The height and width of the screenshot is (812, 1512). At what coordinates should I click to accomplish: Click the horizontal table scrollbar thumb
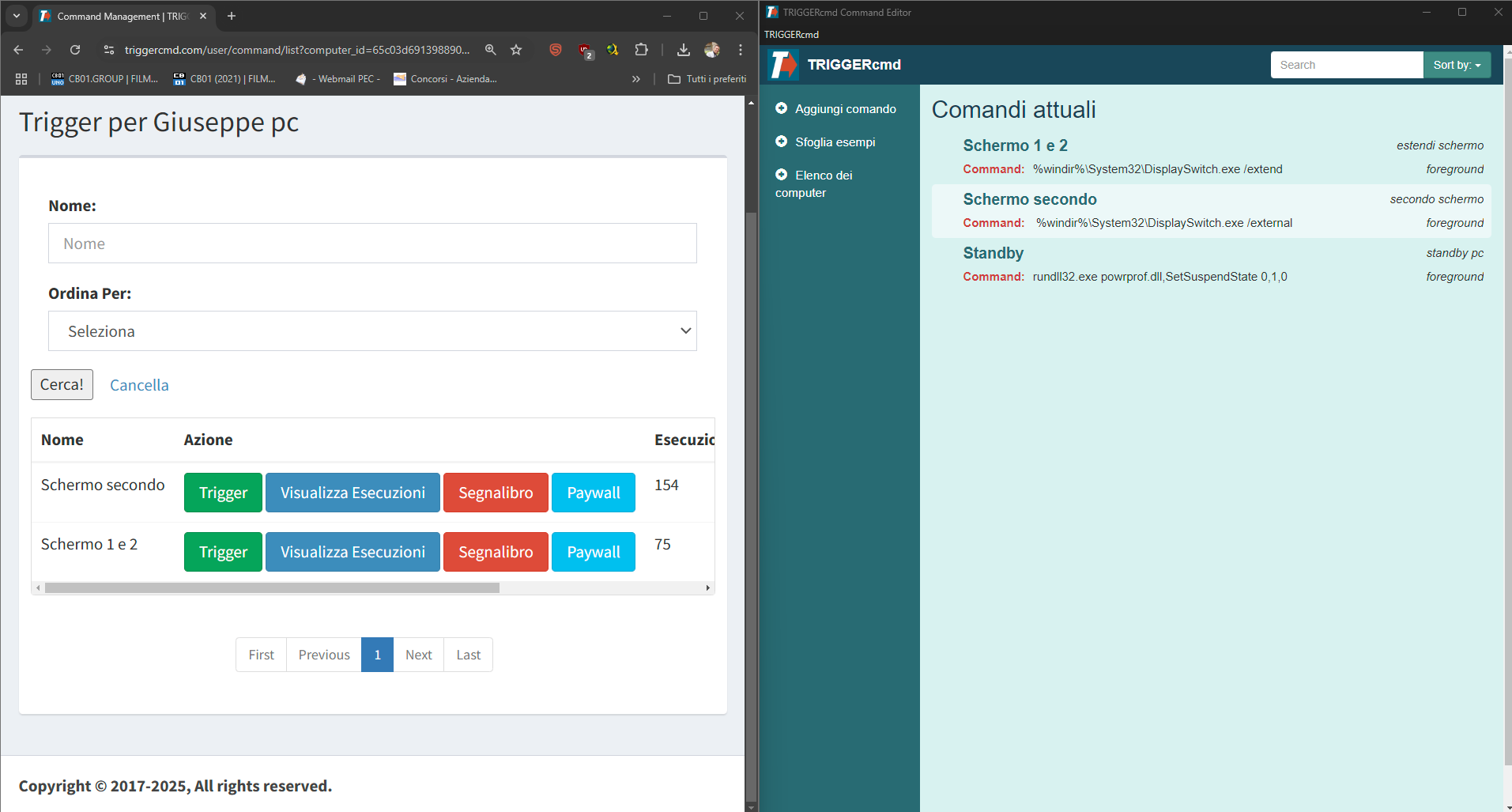pos(272,588)
